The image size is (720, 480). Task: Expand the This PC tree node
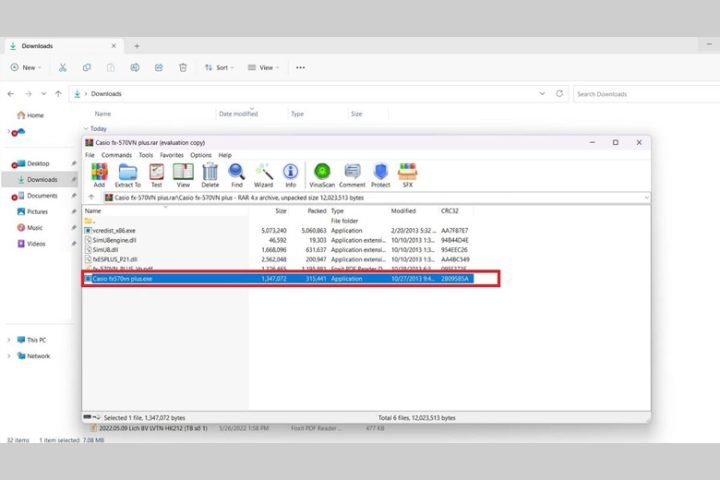(x=10, y=340)
